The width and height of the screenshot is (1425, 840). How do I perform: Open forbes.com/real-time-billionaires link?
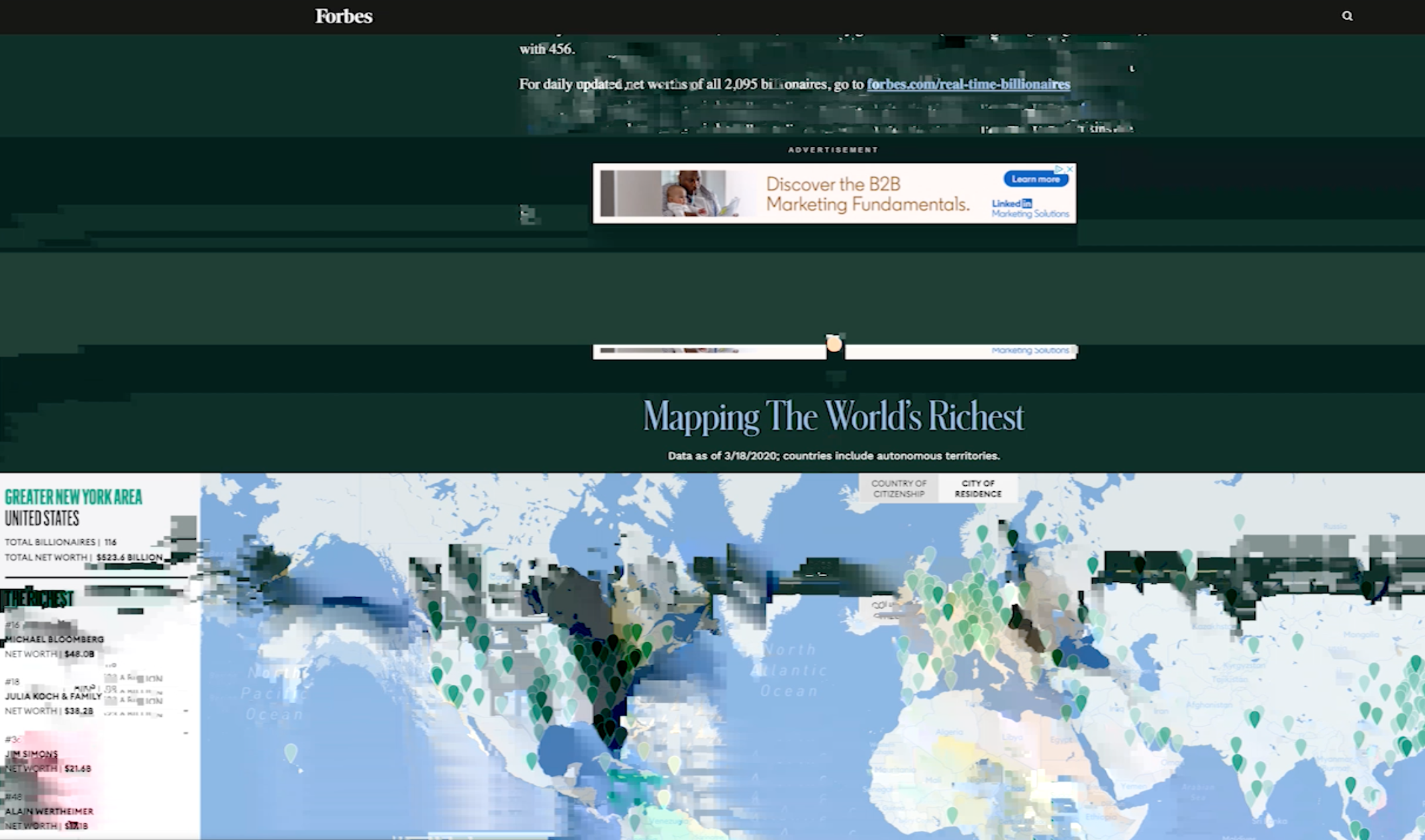pos(968,84)
